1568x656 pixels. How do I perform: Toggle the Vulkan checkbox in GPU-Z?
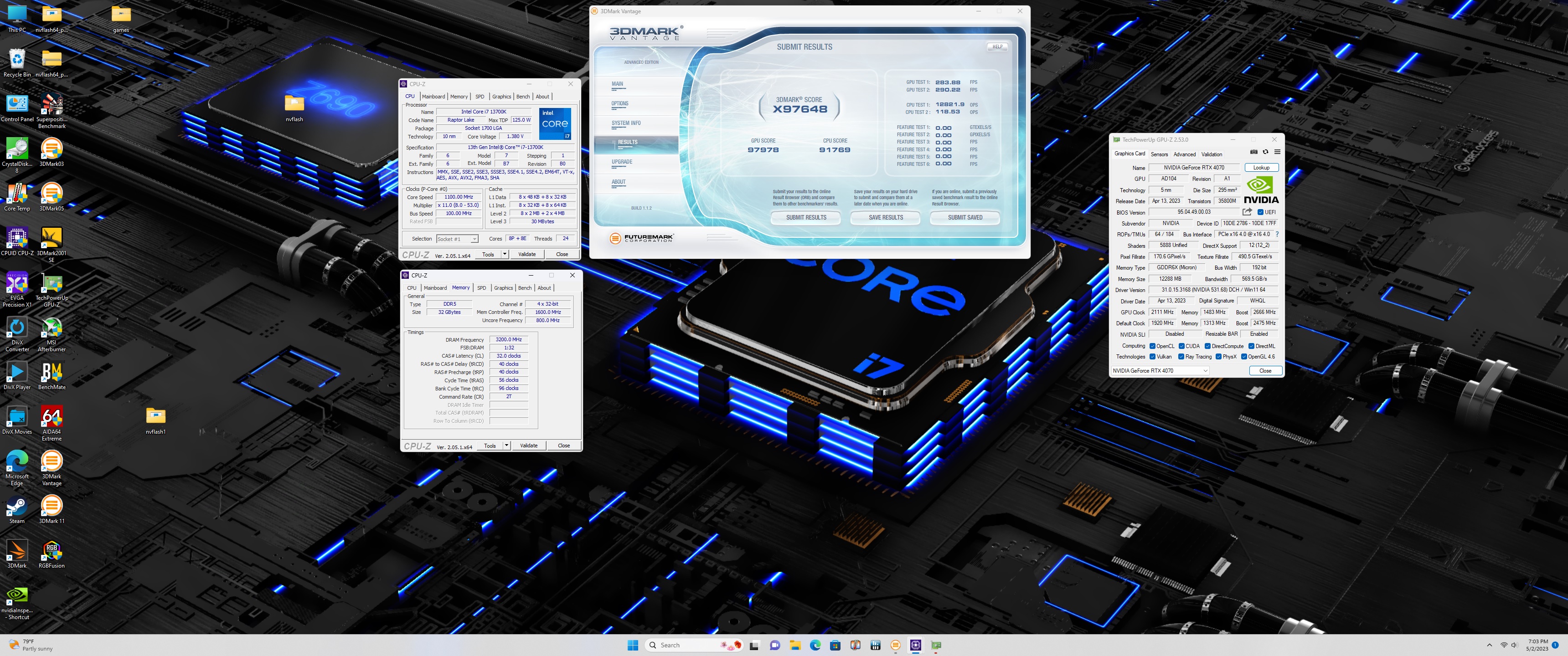point(1152,357)
